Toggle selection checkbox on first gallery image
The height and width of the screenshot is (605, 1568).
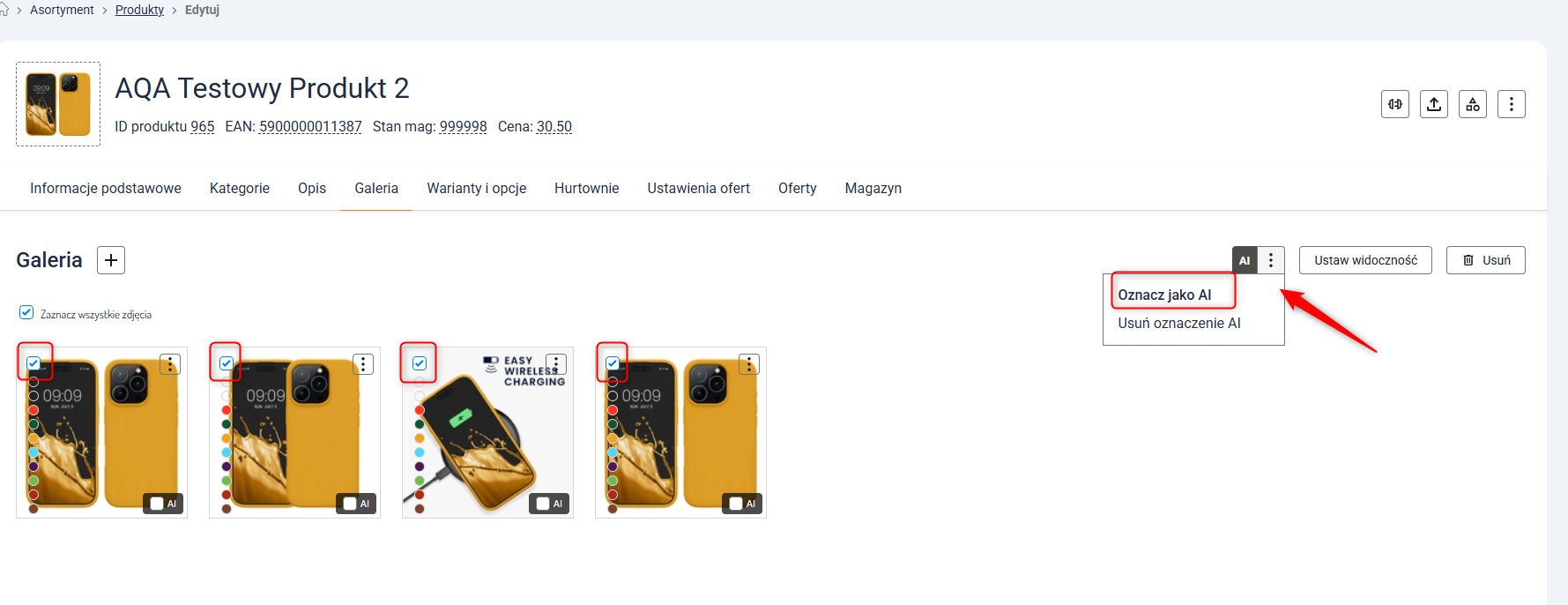[x=33, y=362]
